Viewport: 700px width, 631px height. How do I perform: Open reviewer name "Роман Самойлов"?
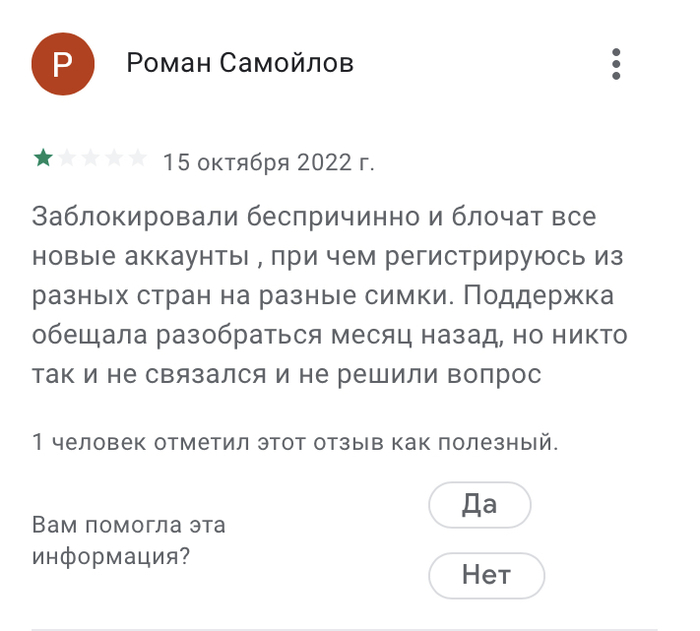pos(240,65)
